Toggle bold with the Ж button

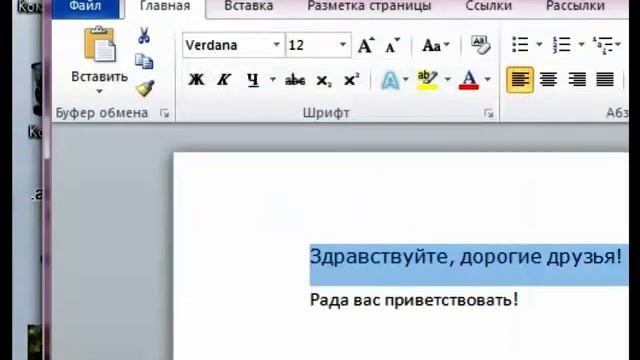[x=196, y=80]
